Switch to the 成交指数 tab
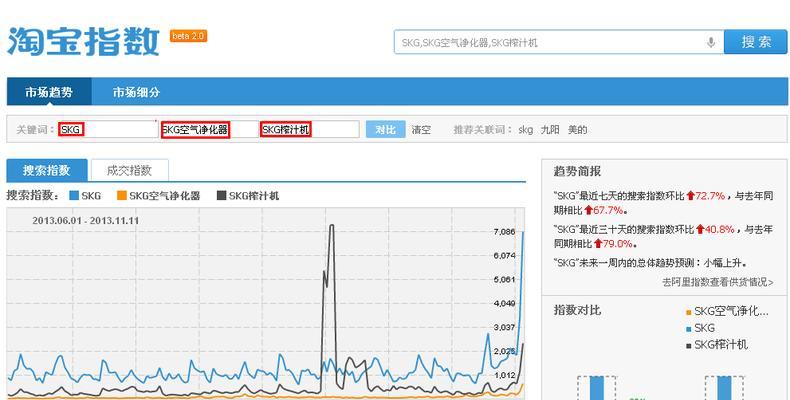Viewport: 790px width, 400px height. [x=129, y=170]
